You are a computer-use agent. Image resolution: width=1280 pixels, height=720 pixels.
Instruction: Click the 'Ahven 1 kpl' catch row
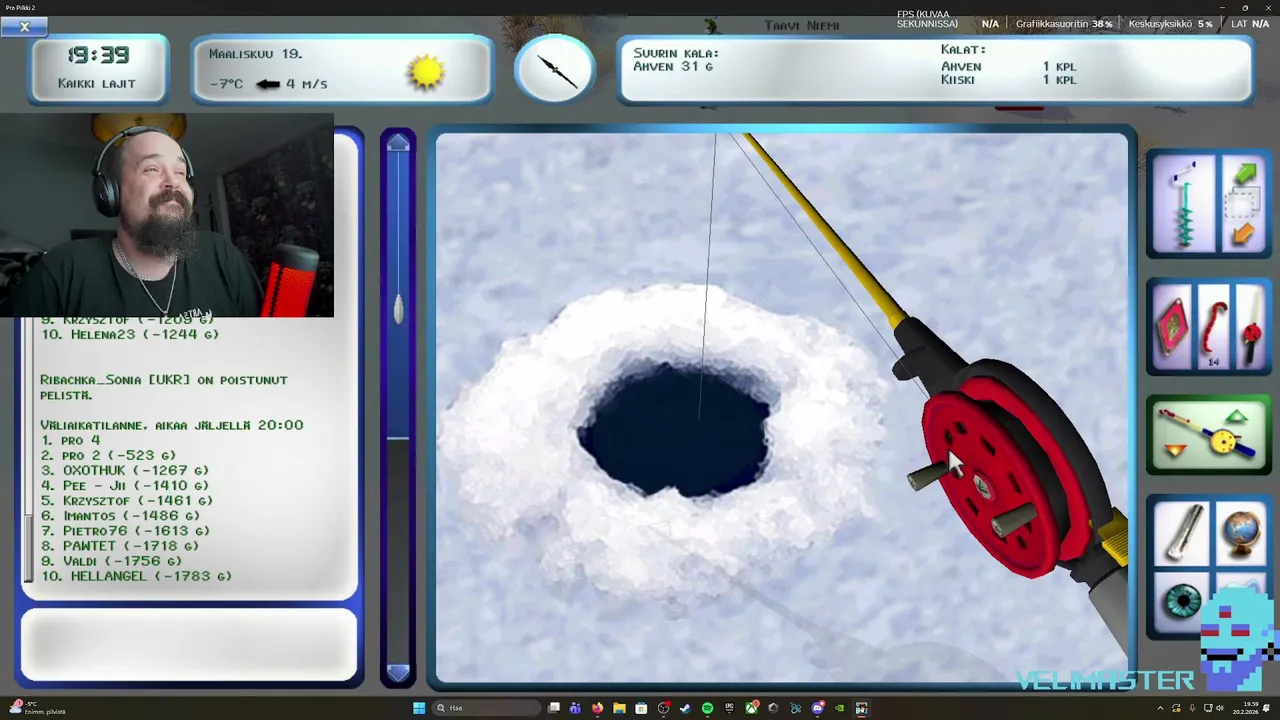pyautogui.click(x=1008, y=67)
